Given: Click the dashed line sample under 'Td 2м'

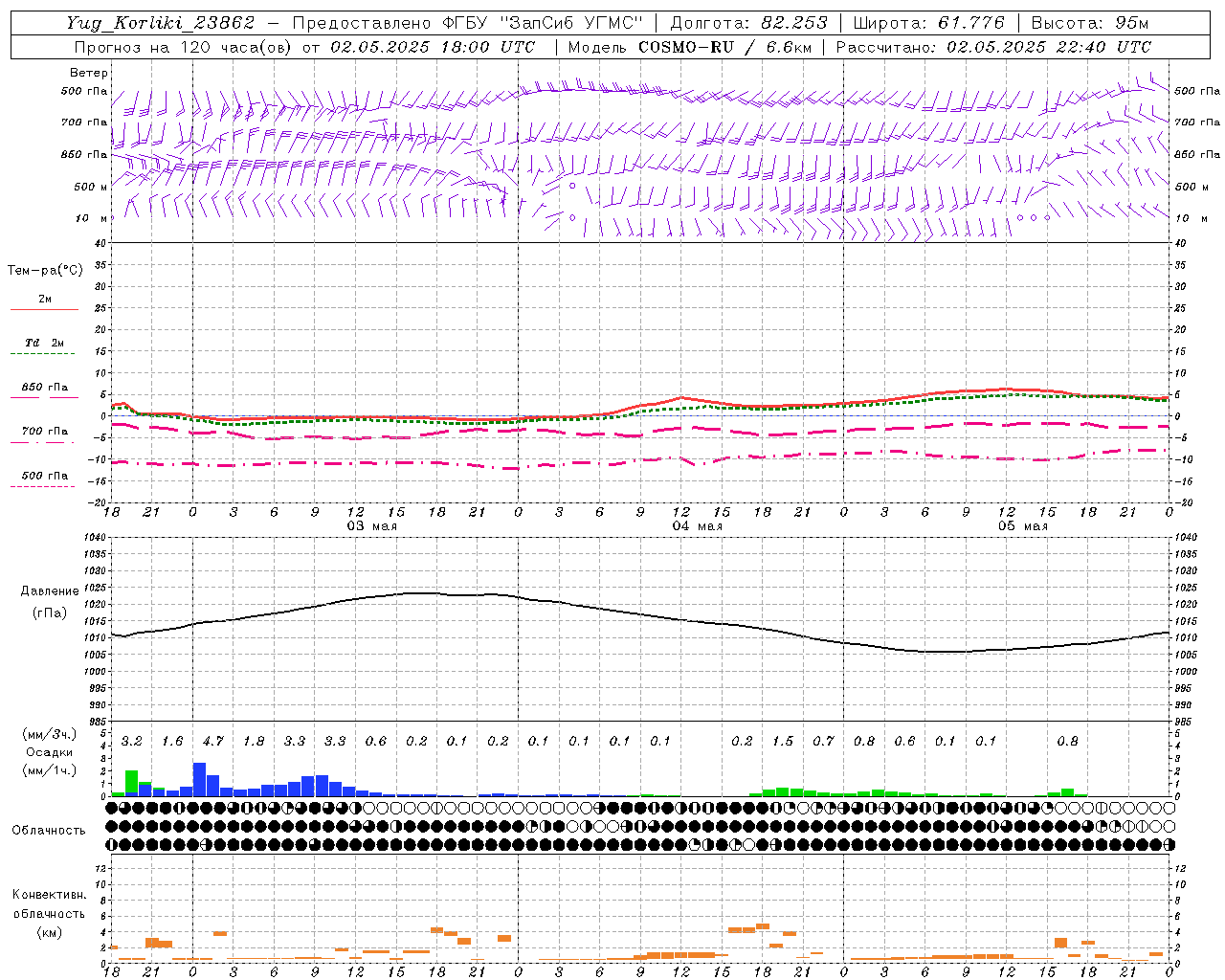Looking at the screenshot, I should [x=43, y=354].
